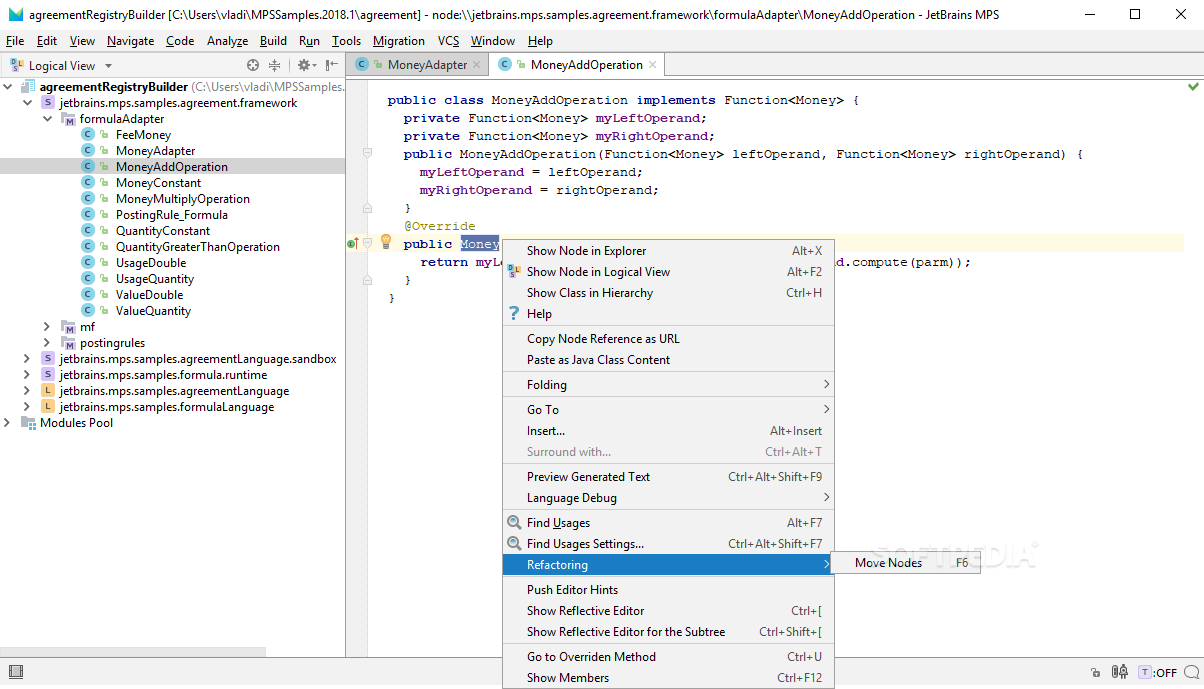Open the Migration menu in the menu bar
1204x689 pixels.
399,41
